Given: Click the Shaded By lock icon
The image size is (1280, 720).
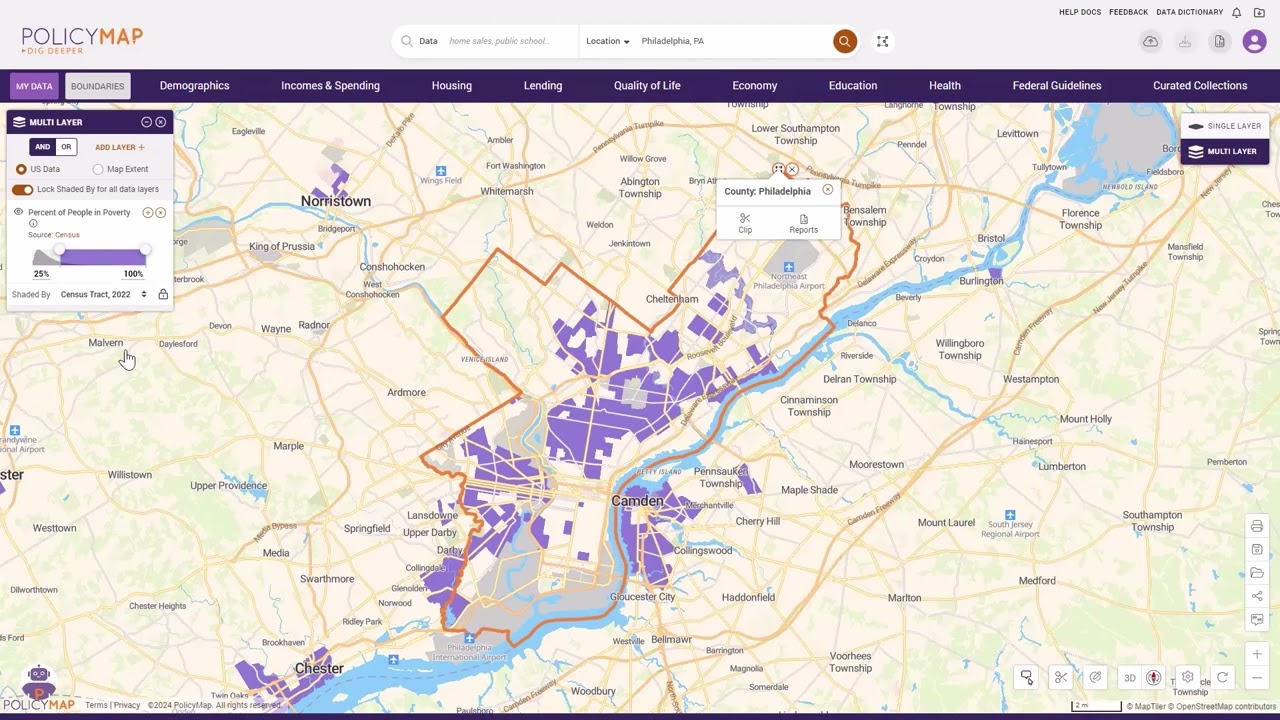Looking at the screenshot, I should tap(163, 294).
